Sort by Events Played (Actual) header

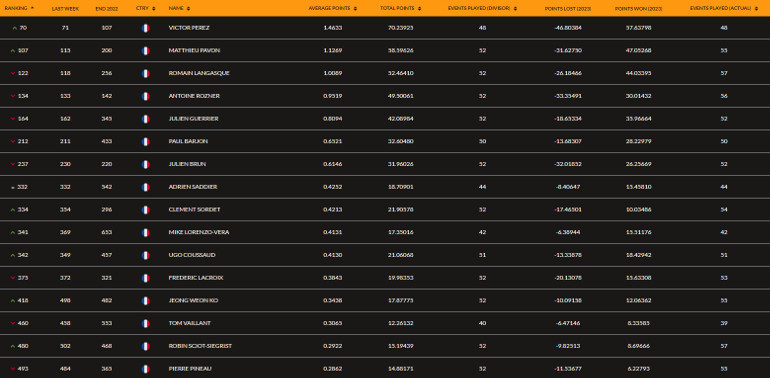click(x=724, y=8)
